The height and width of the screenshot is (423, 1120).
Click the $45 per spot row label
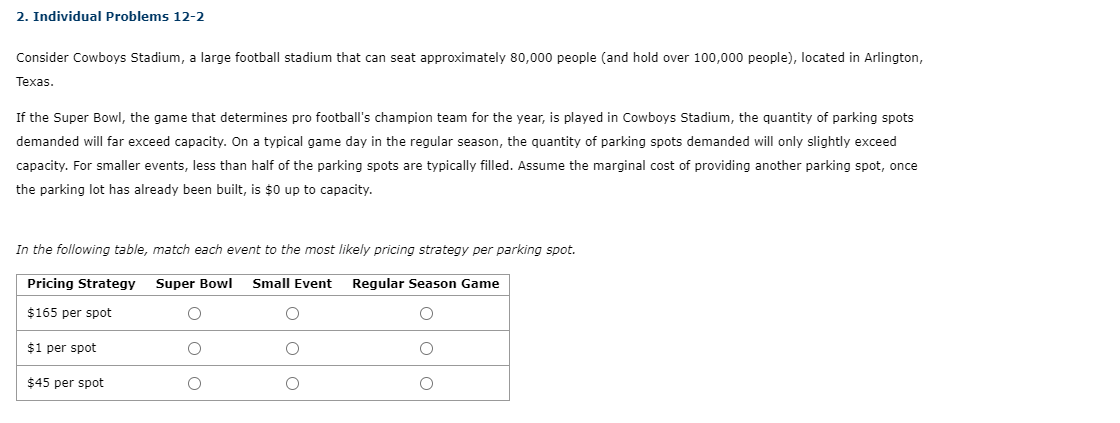click(x=66, y=383)
